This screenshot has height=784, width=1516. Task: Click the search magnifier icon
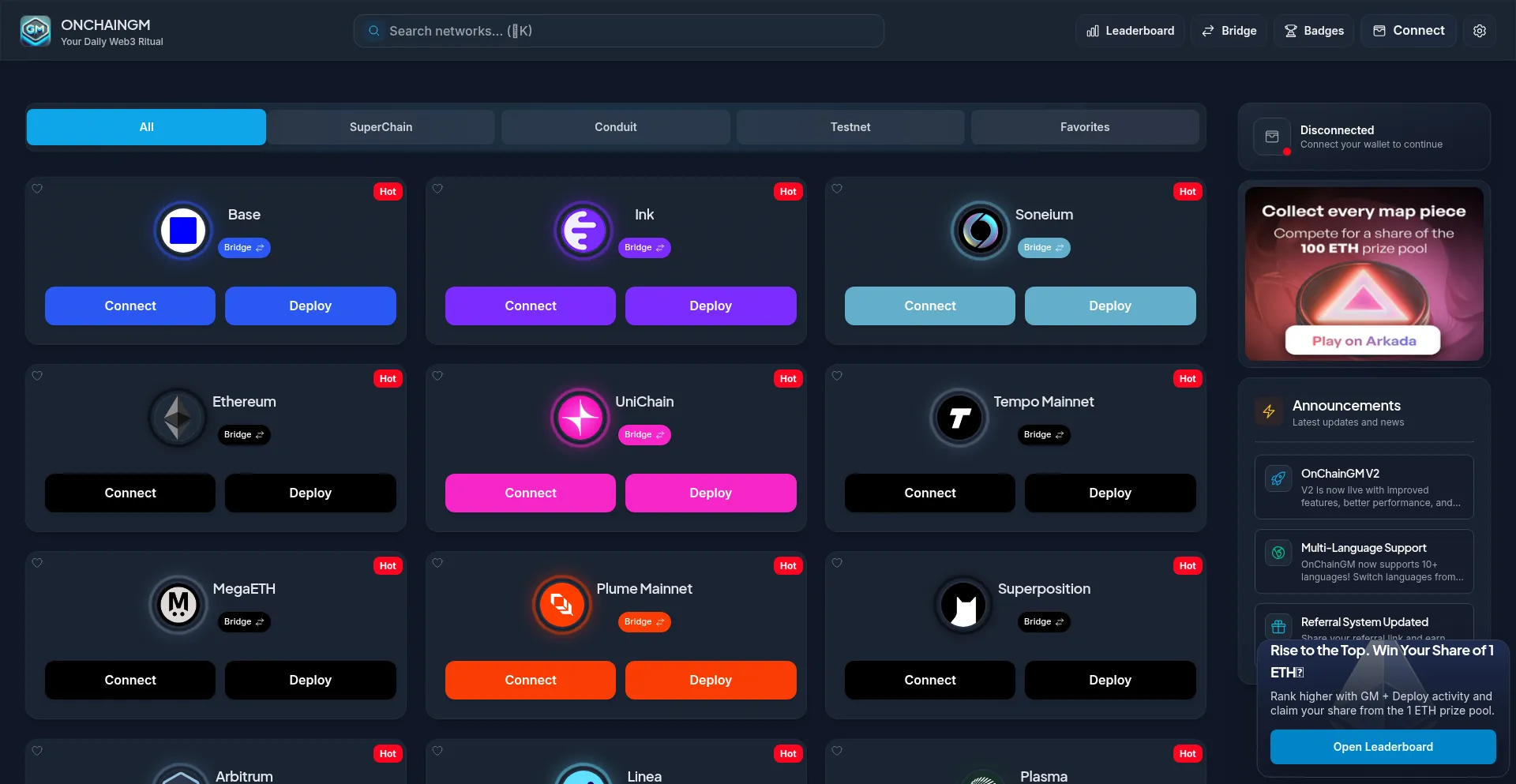(x=374, y=31)
